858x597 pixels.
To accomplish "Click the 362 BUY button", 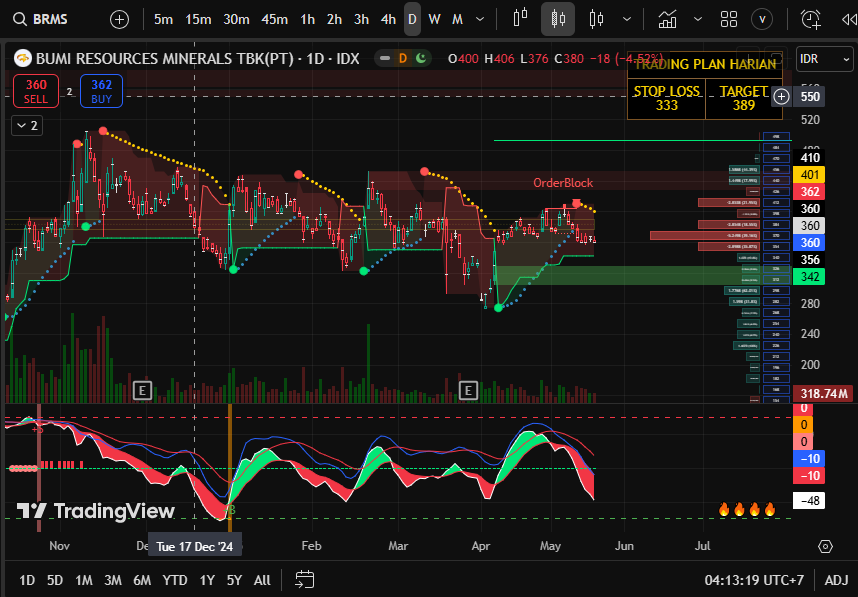I will click(x=101, y=91).
